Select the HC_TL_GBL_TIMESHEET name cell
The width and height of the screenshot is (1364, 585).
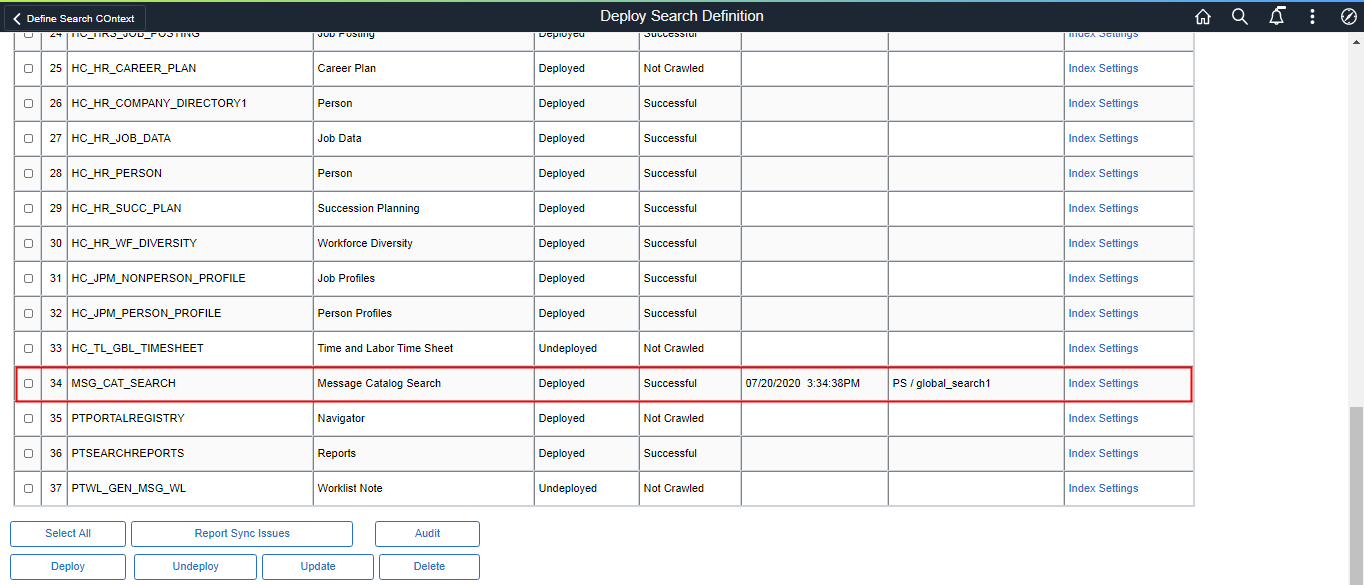click(190, 349)
